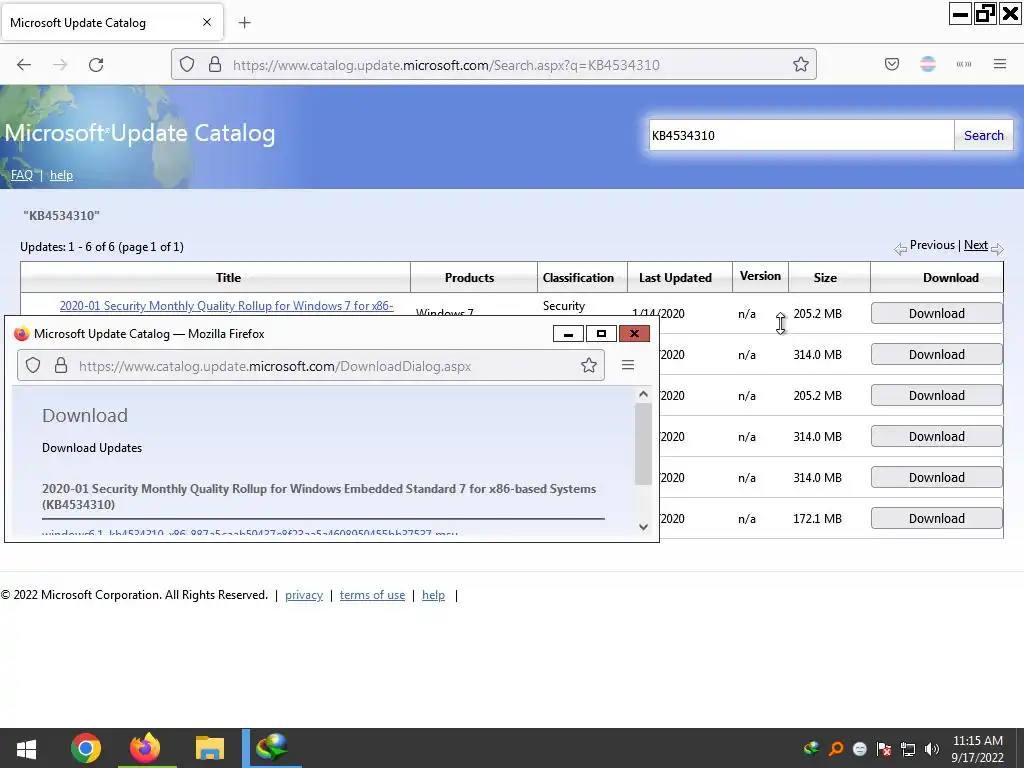This screenshot has height=768, width=1024.
Task: Click the popup scrollbar up arrow
Action: click(x=643, y=394)
